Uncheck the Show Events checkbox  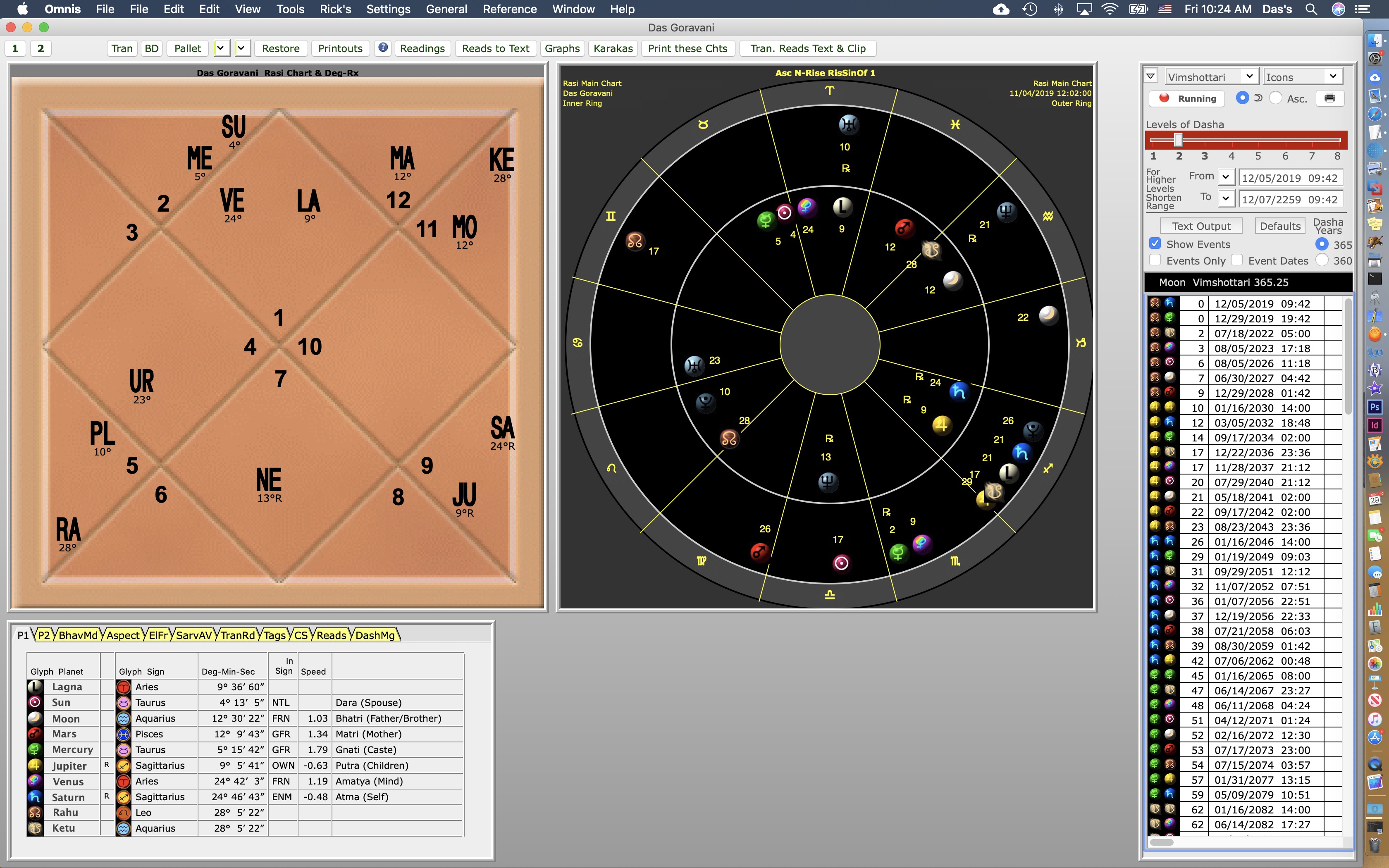(x=1155, y=244)
